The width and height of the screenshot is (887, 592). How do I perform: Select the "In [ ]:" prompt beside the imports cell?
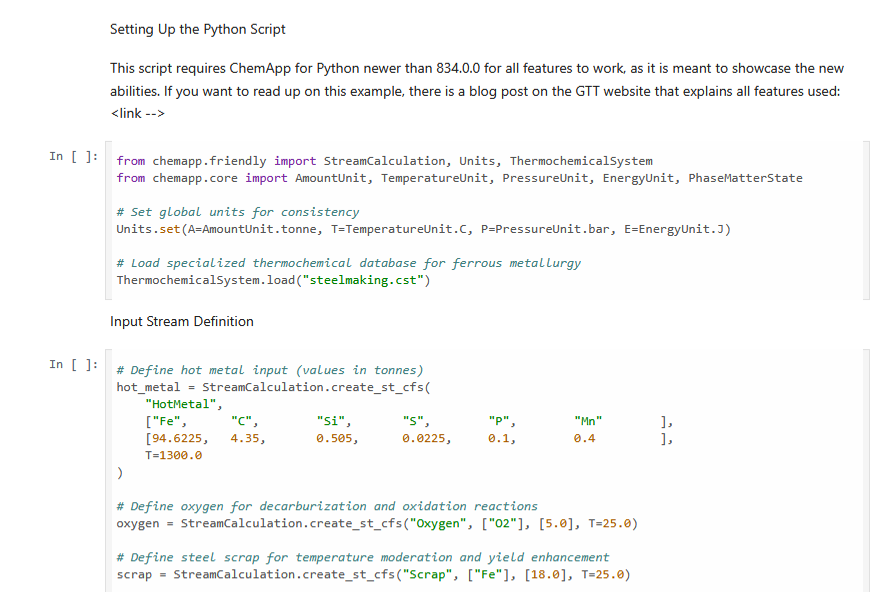click(74, 156)
